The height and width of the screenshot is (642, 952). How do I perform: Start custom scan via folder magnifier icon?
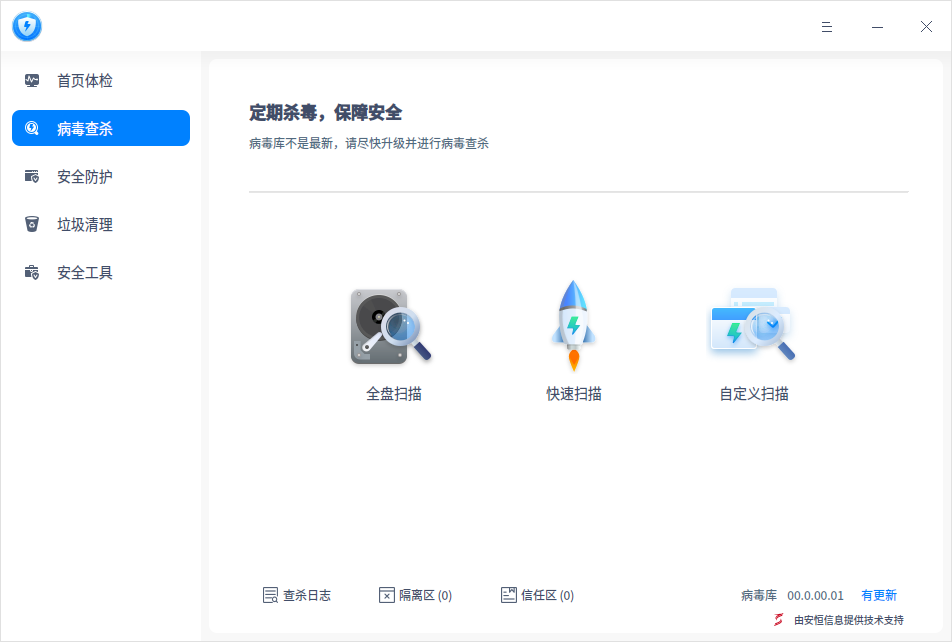(753, 323)
